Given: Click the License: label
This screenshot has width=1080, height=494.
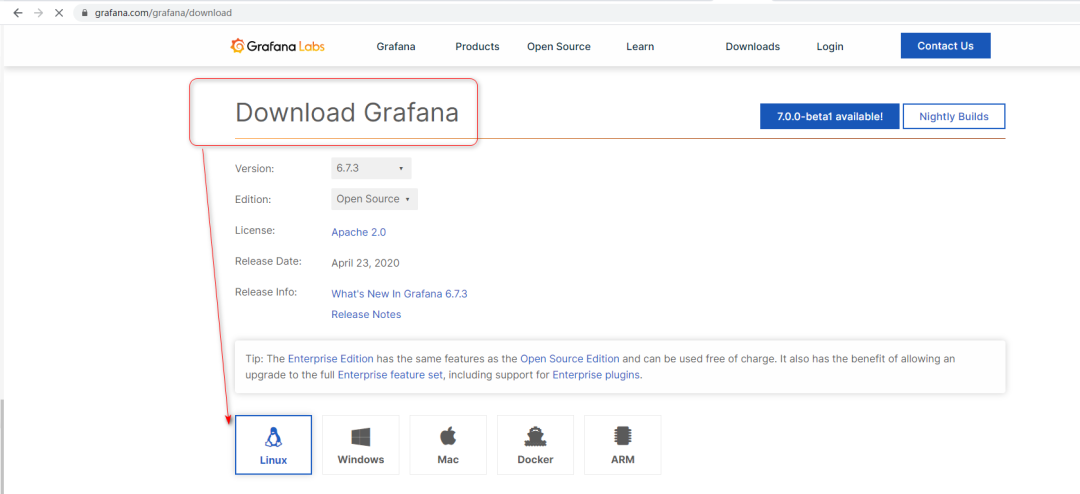Looking at the screenshot, I should pyautogui.click(x=255, y=231).
